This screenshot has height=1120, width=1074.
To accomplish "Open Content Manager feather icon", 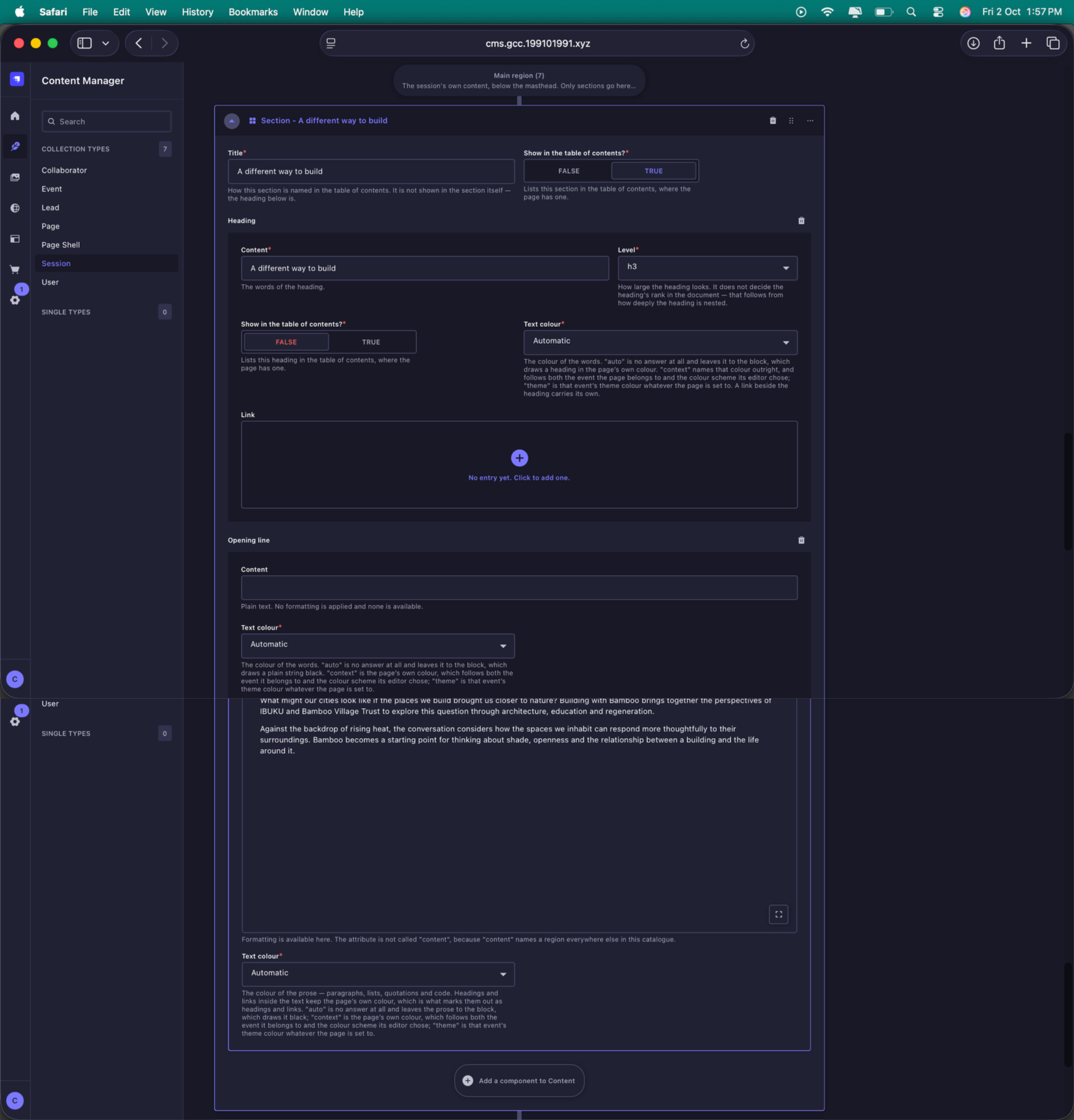I will click(x=15, y=146).
